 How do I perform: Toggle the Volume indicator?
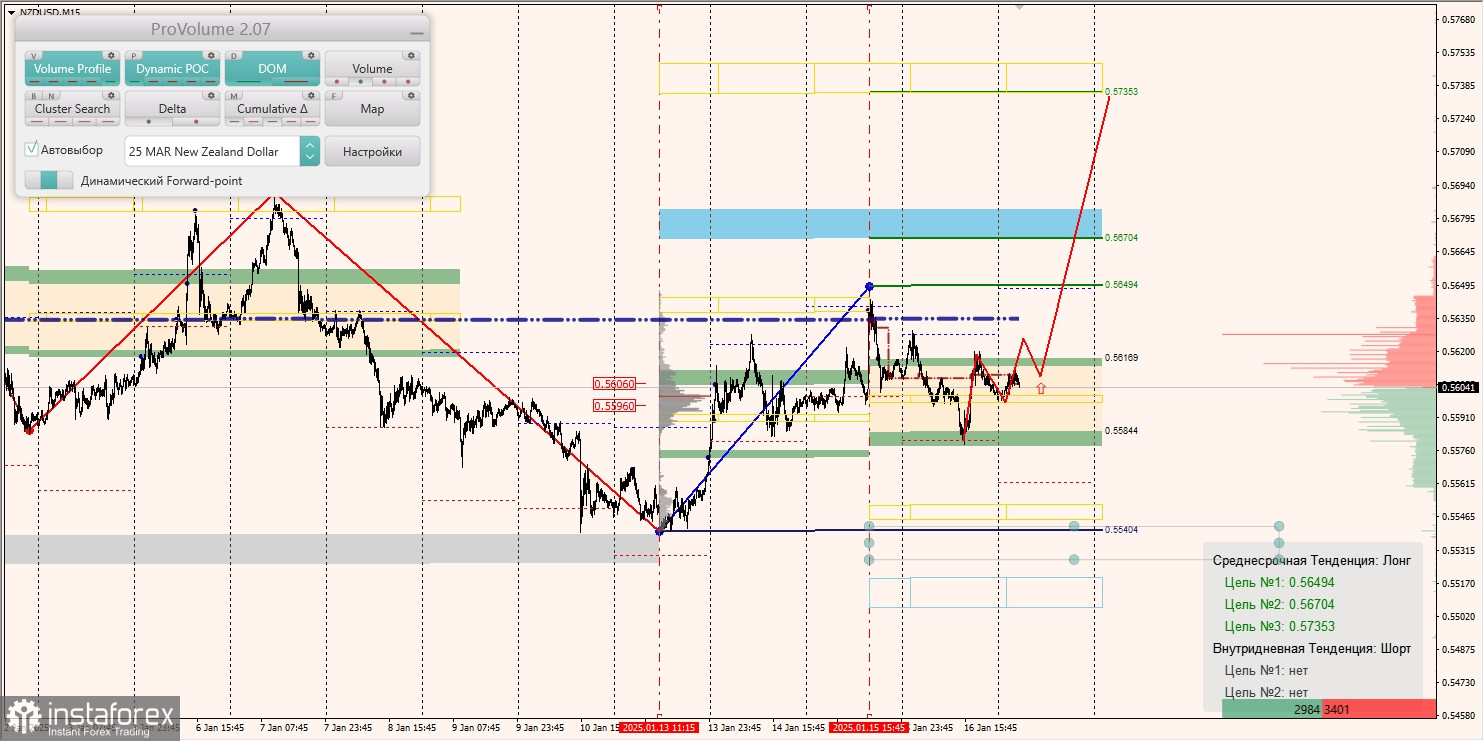(x=372, y=69)
